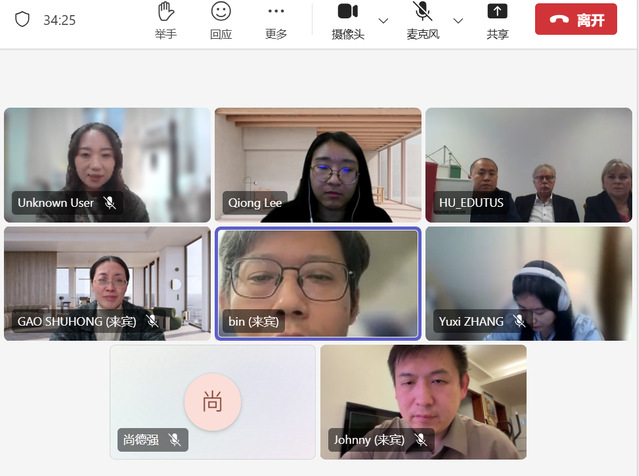Click the 34:25 meeting timer

59,20
